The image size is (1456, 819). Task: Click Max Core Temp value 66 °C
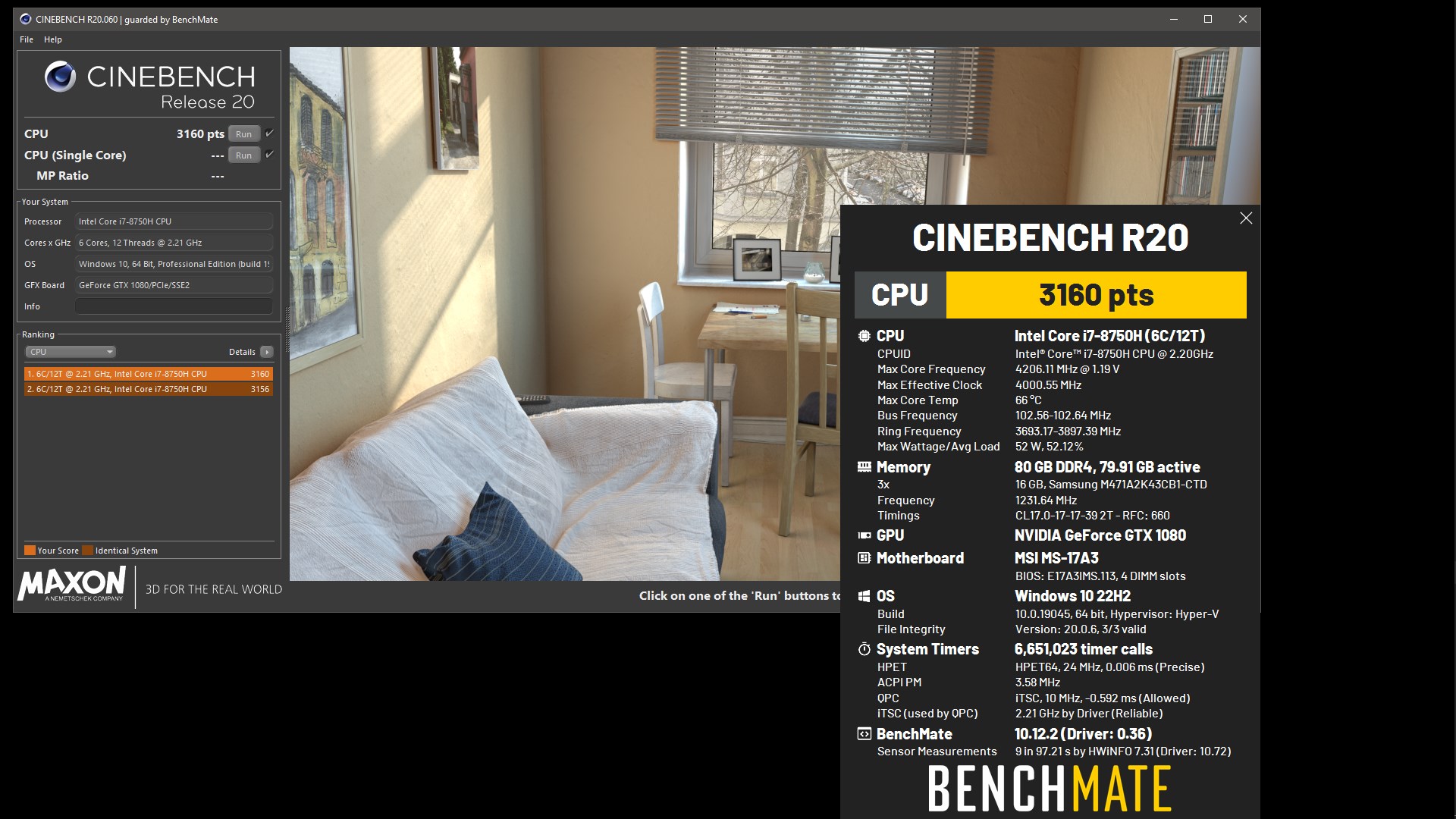1028,400
